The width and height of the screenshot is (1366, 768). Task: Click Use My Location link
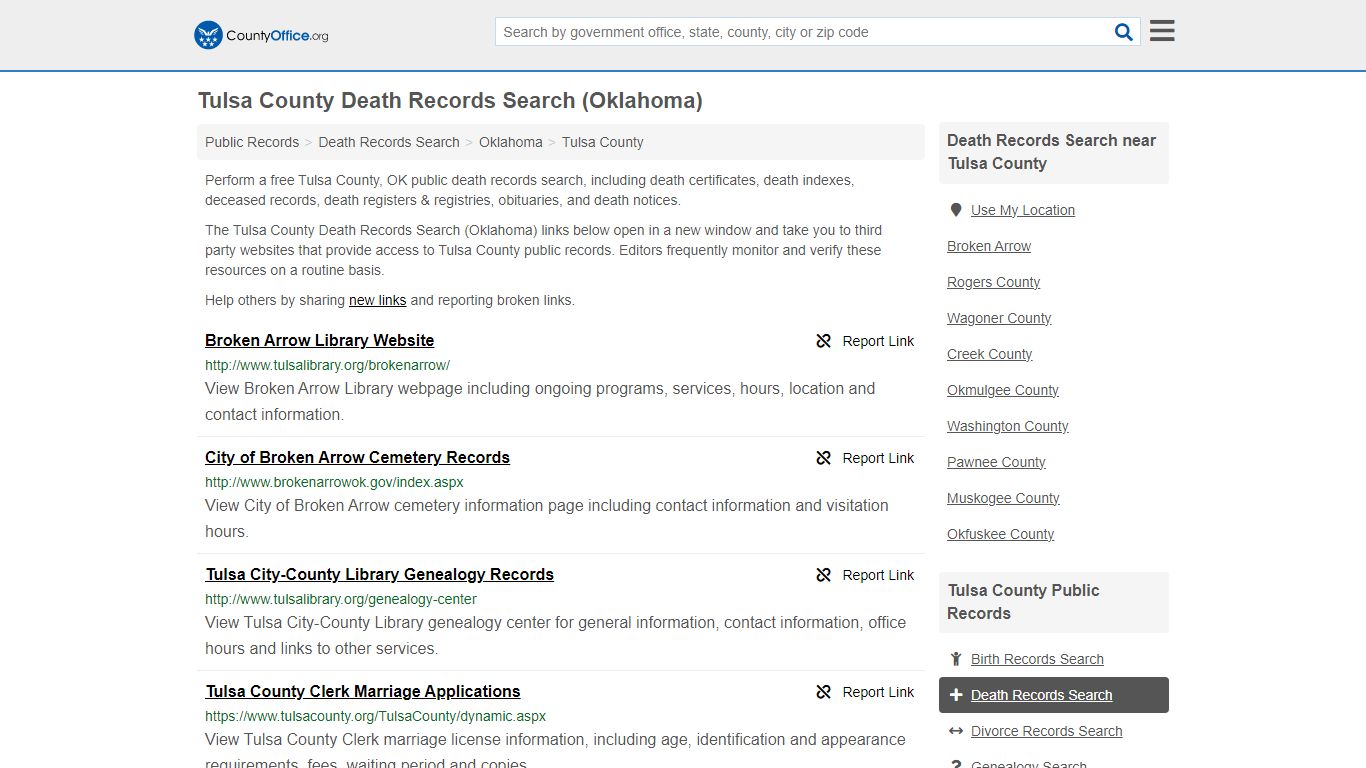pos(1023,210)
